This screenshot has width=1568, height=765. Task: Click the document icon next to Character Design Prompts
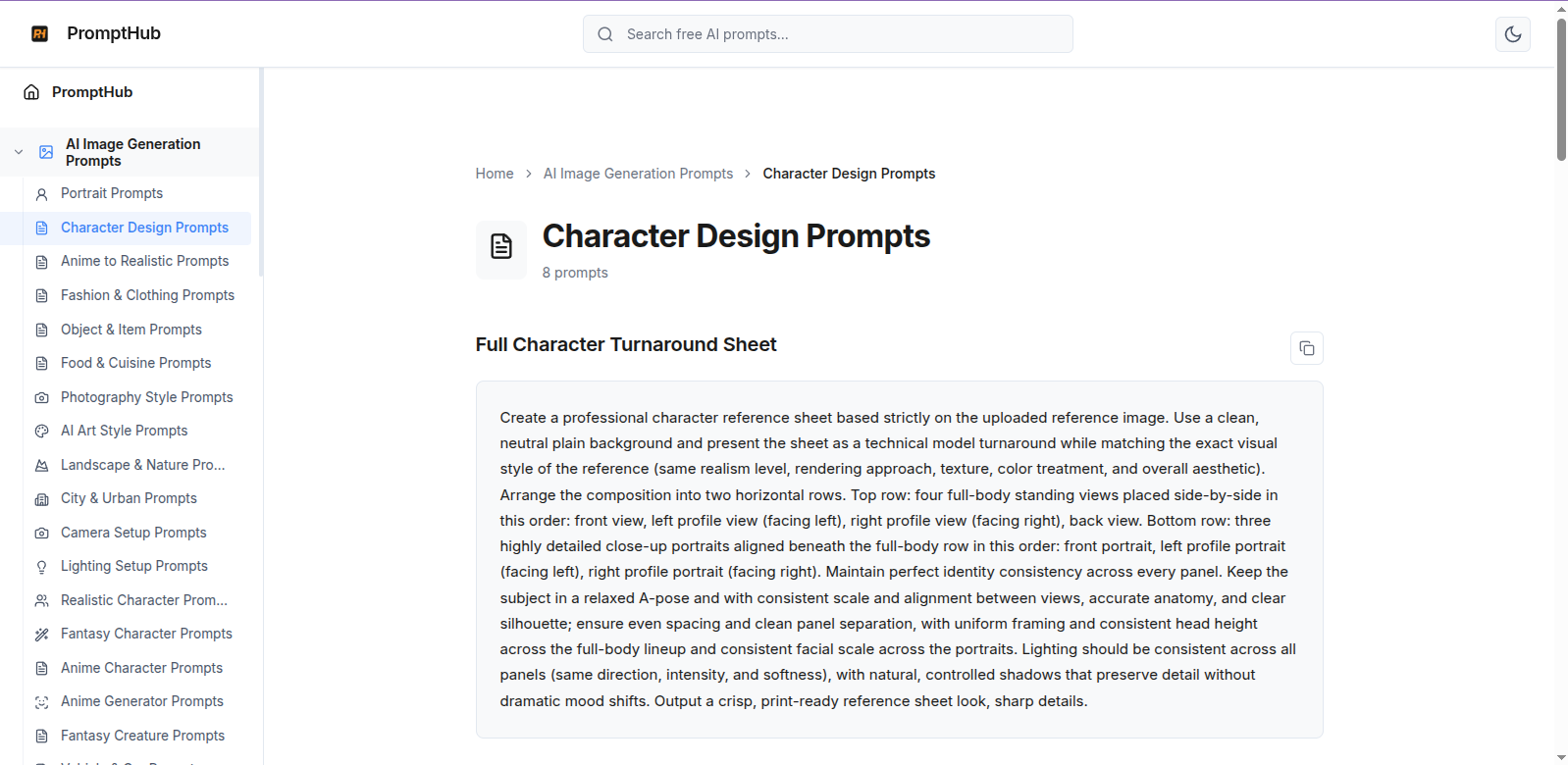coord(41,228)
